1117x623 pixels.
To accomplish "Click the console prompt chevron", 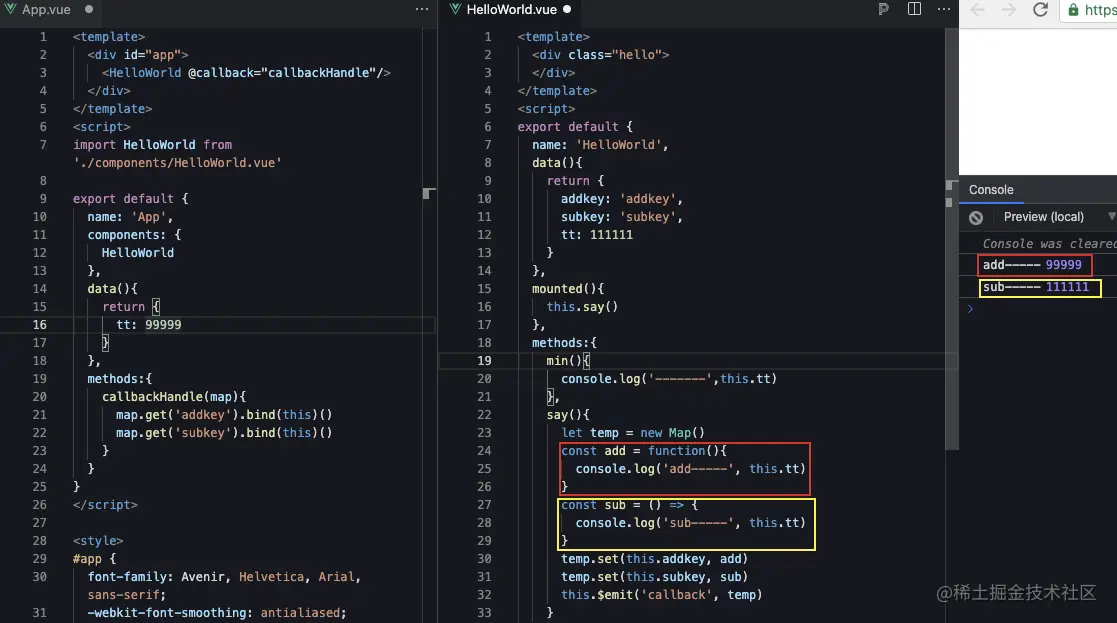I will [x=970, y=309].
